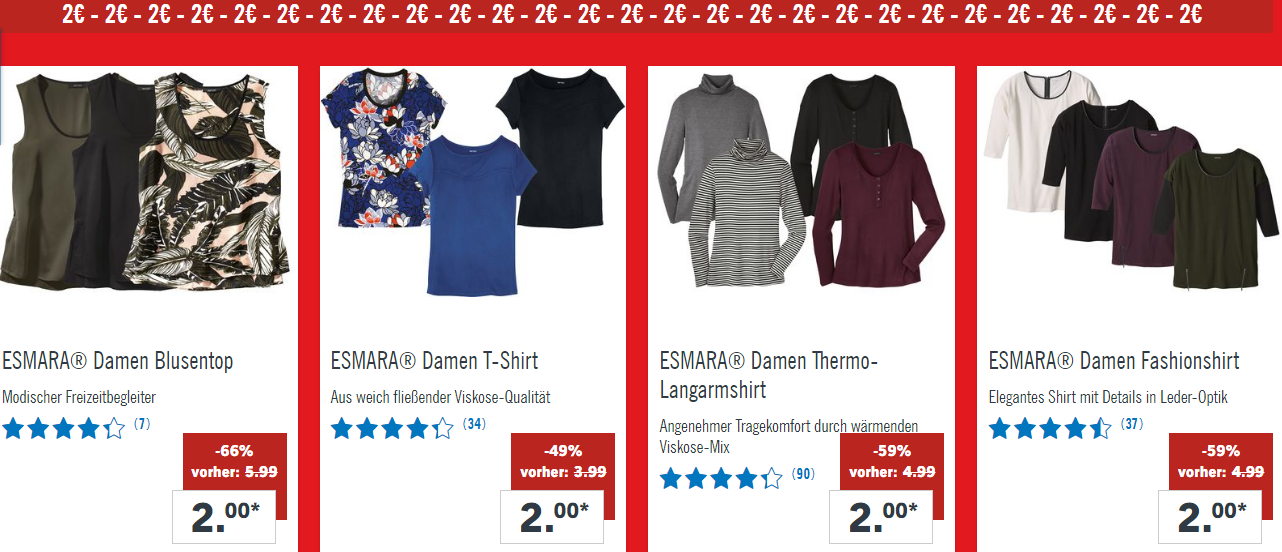Click the star rating of the Blusentop

64,429
